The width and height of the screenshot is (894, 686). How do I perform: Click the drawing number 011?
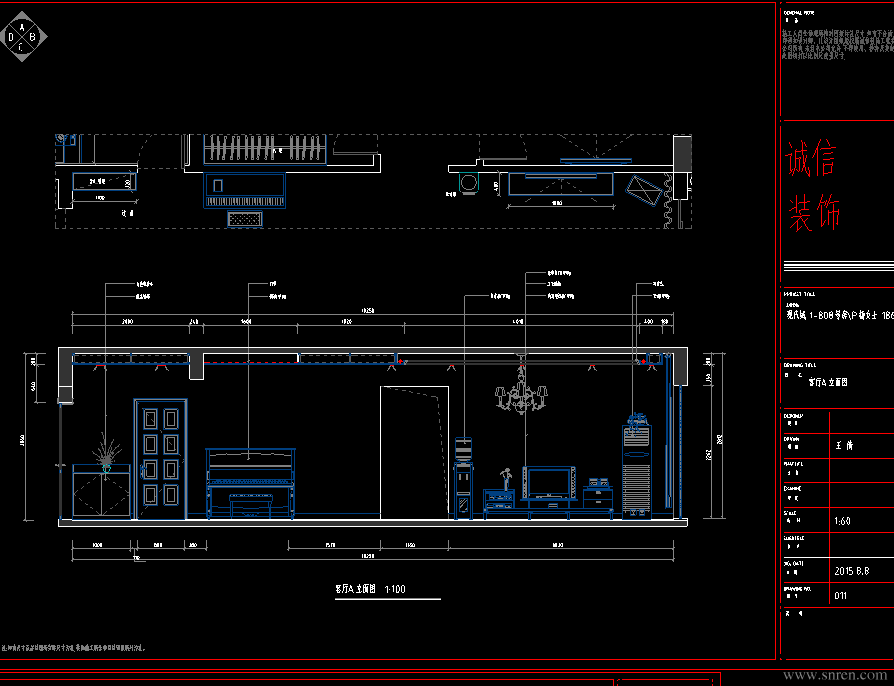click(x=840, y=596)
